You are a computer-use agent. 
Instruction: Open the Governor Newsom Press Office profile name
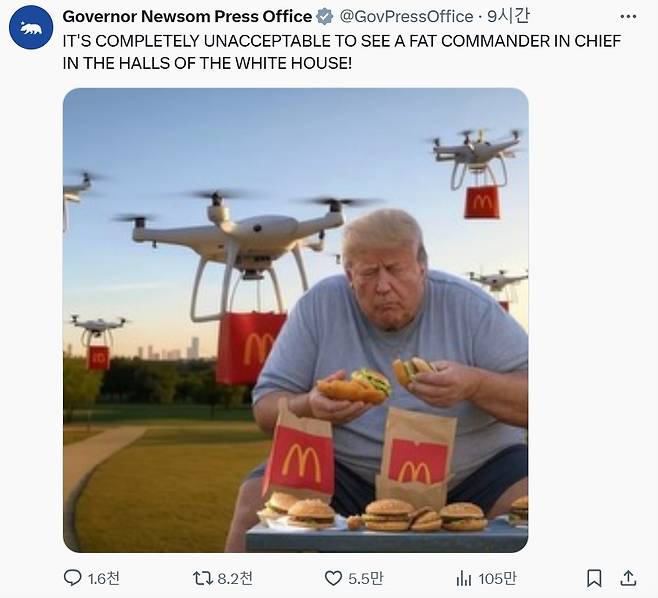coord(187,17)
